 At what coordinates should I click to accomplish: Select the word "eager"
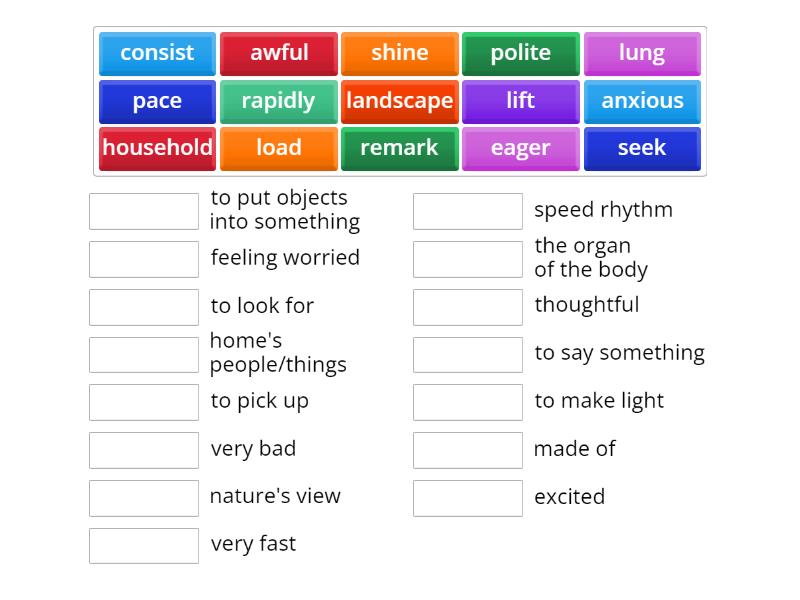click(521, 148)
